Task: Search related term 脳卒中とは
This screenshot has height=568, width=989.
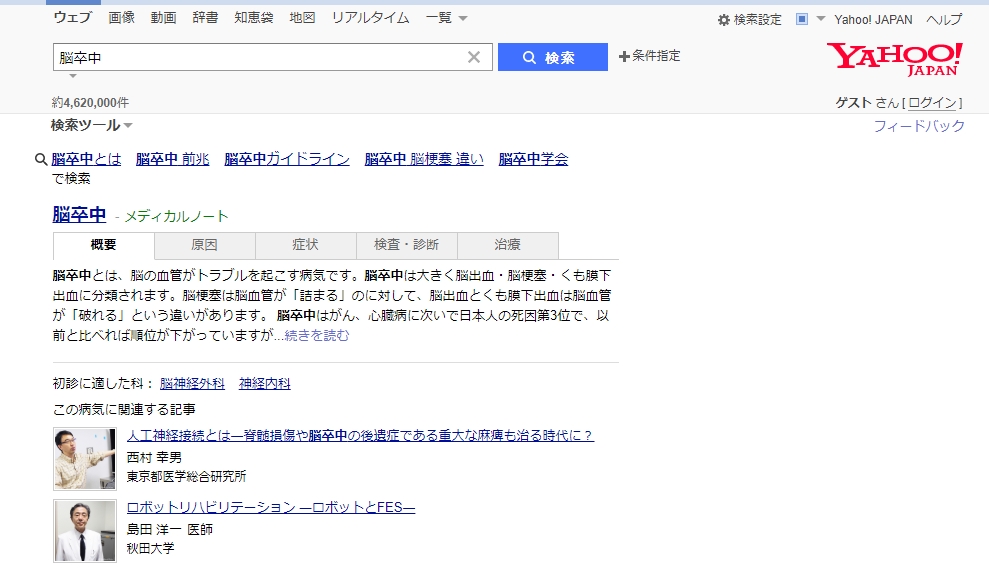Action: [x=86, y=159]
